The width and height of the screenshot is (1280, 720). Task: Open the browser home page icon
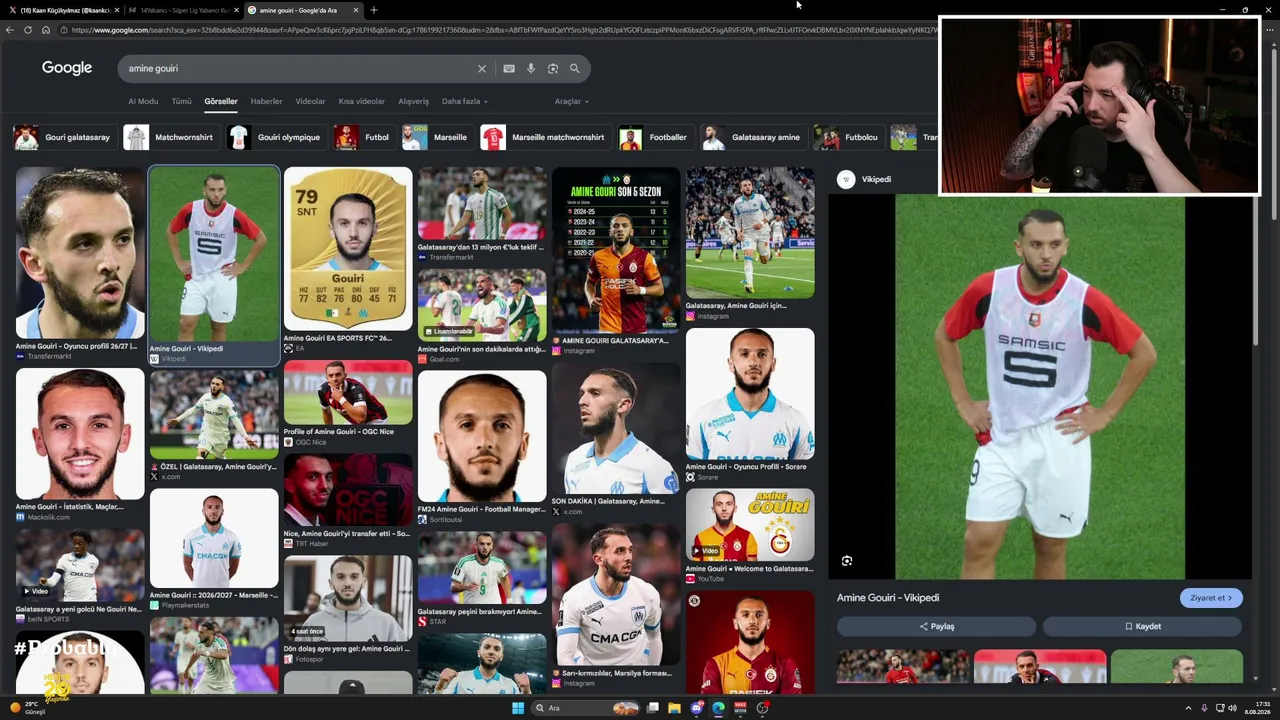coord(46,30)
